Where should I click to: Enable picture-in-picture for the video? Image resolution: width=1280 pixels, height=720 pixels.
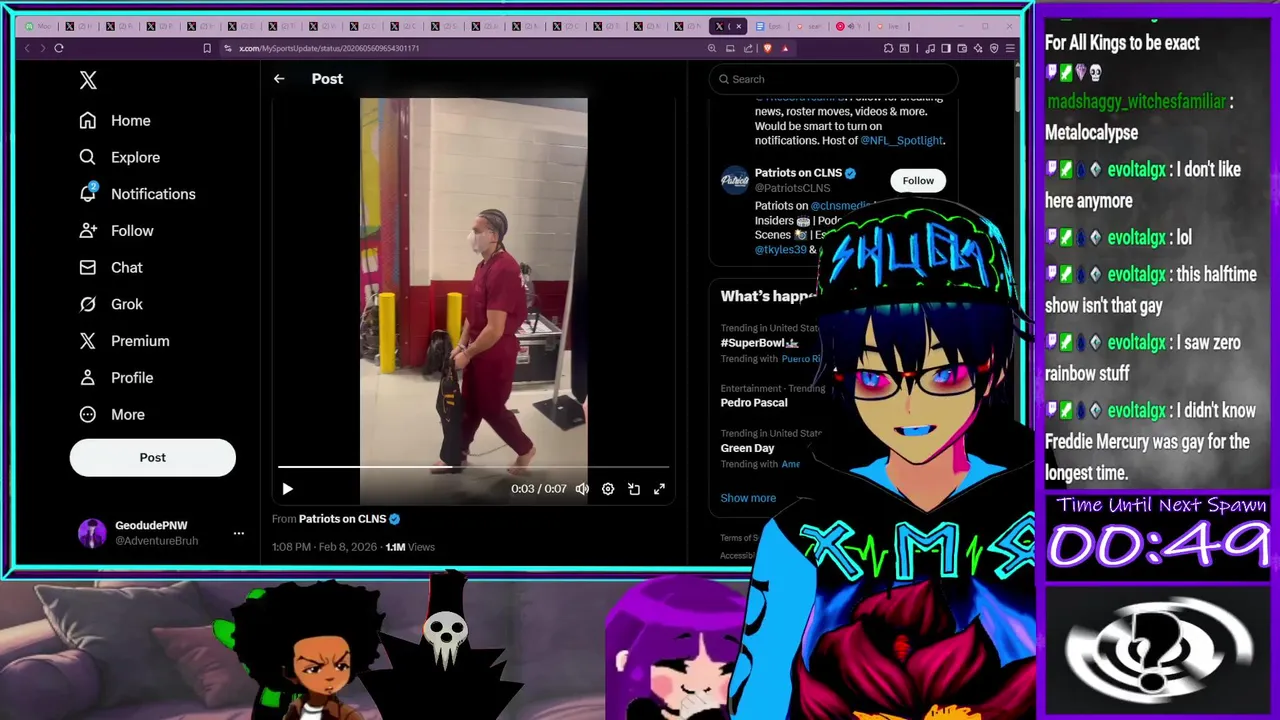[634, 489]
